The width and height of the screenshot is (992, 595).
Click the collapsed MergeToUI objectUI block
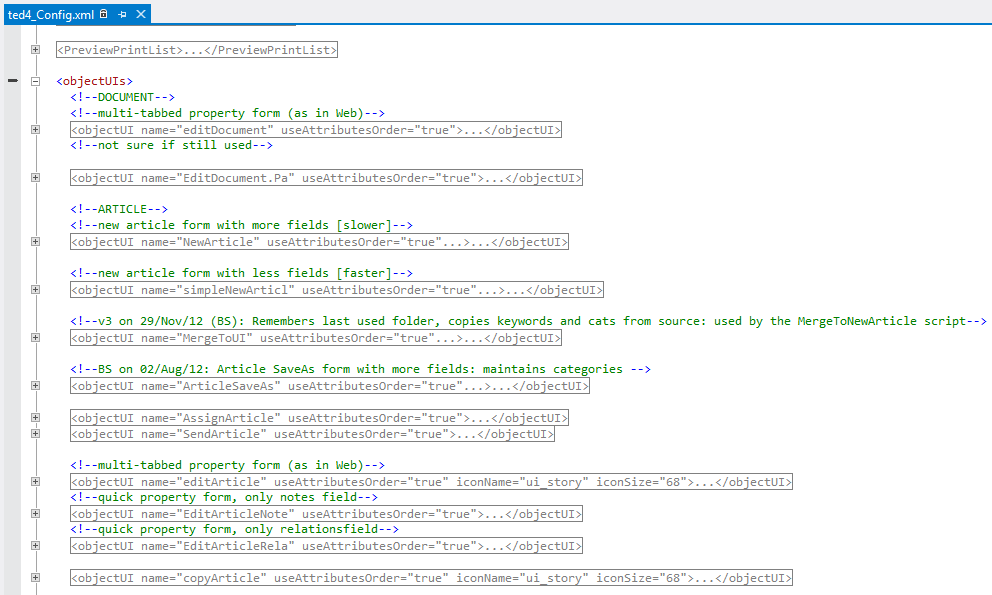(x=316, y=338)
